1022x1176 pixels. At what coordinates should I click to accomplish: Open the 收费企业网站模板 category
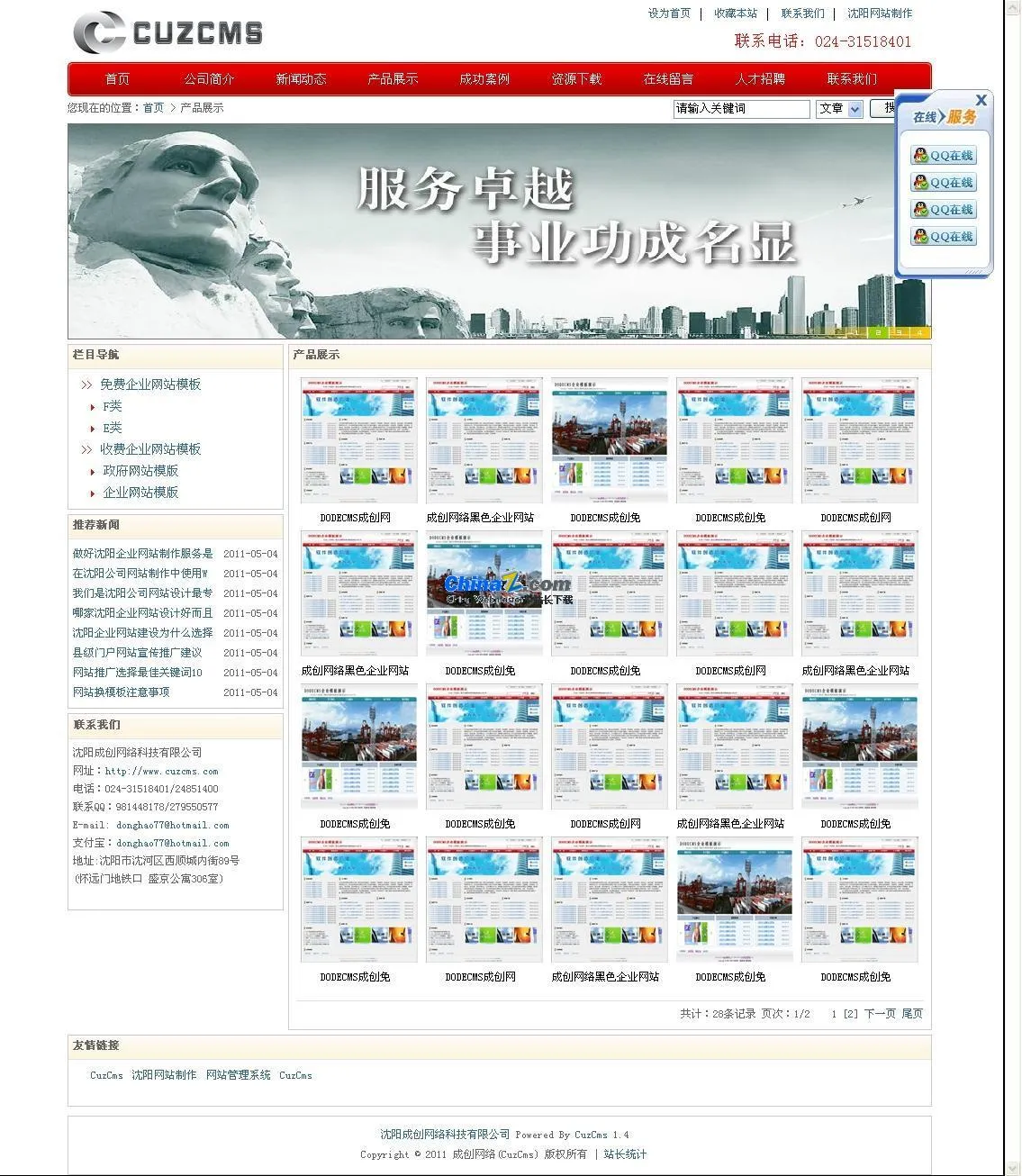point(150,449)
